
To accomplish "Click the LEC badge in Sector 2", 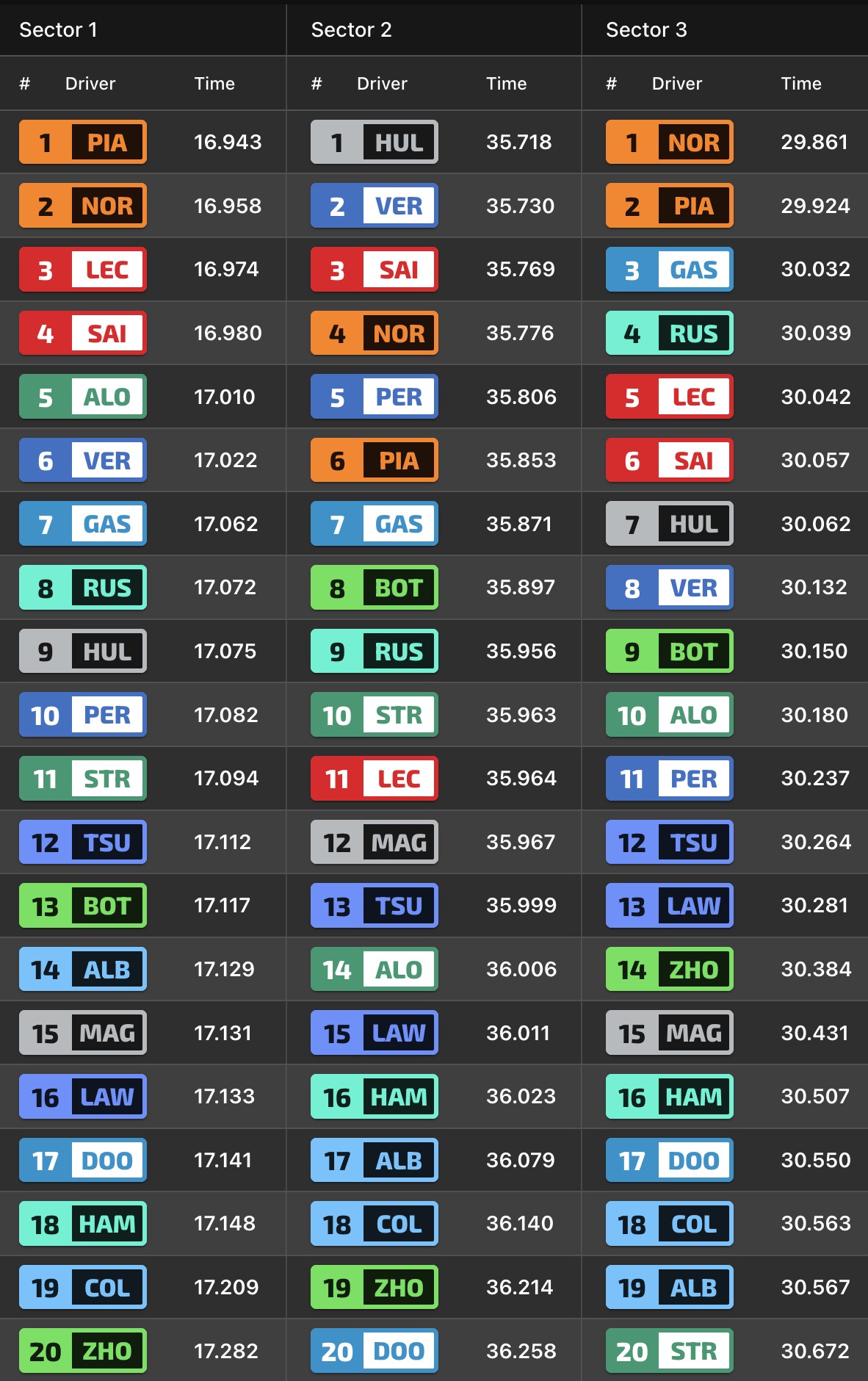I will pos(375,779).
